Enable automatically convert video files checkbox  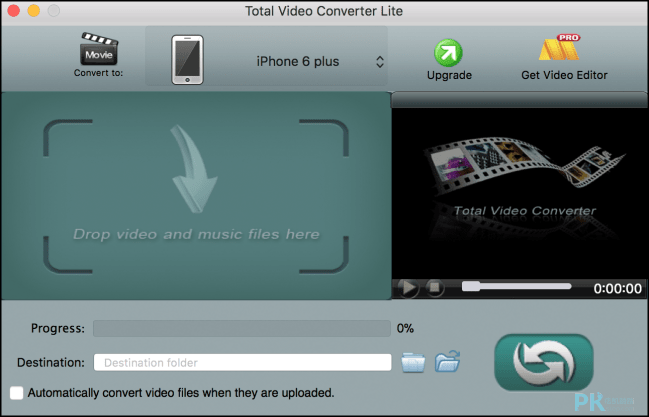tap(17, 393)
